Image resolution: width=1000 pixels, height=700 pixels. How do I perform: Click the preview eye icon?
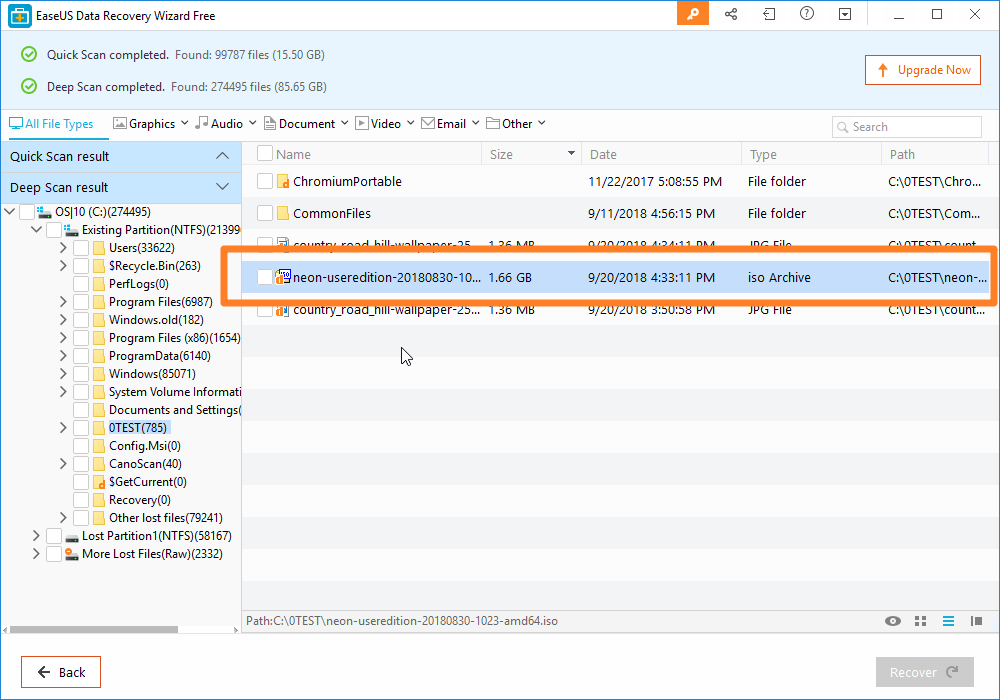893,621
